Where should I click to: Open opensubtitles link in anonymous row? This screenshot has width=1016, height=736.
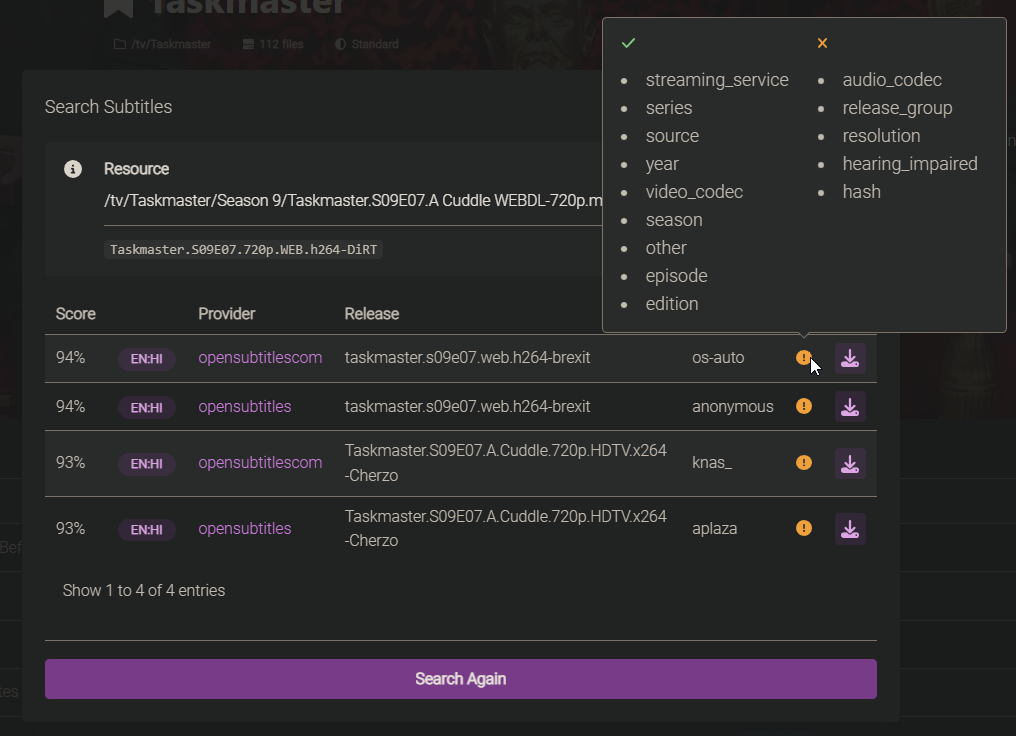tap(244, 406)
